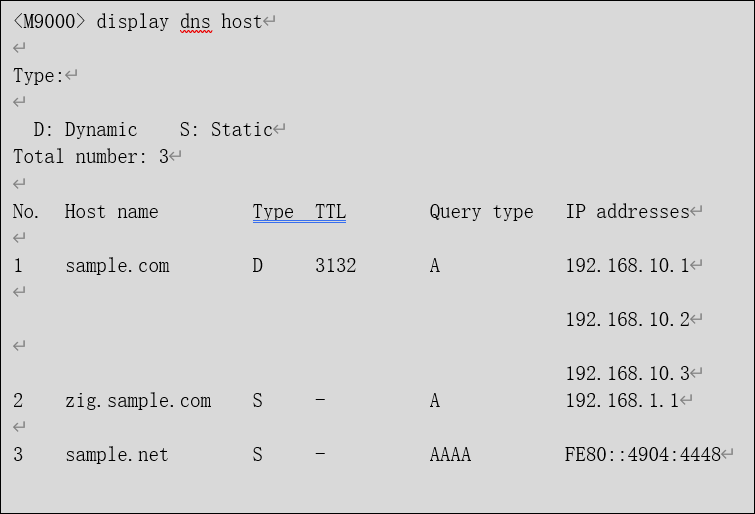Click the "<M9000>" prompt text
Viewport: 755px width, 514px height.
pyautogui.click(x=50, y=22)
